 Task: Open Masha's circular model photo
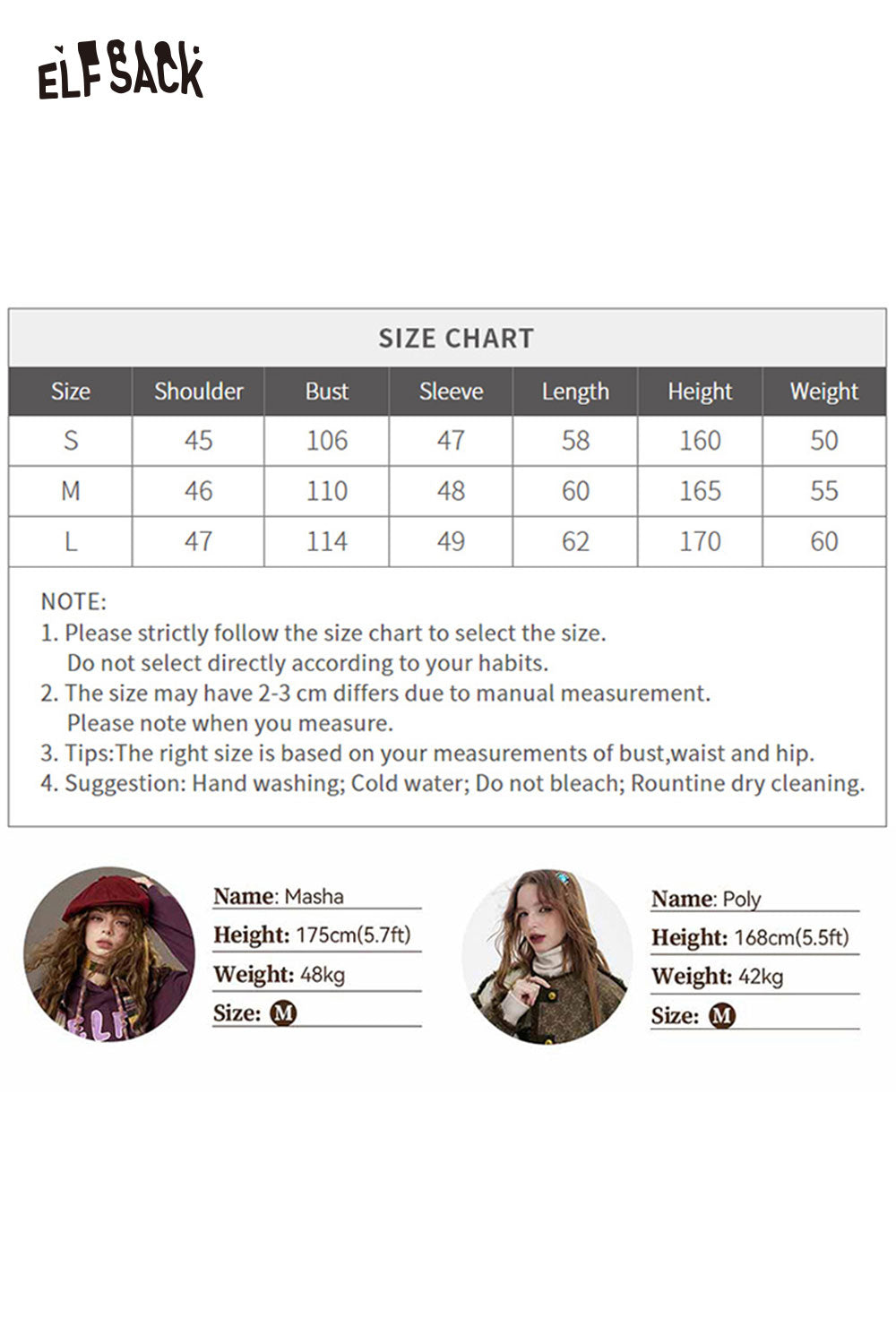pyautogui.click(x=109, y=954)
